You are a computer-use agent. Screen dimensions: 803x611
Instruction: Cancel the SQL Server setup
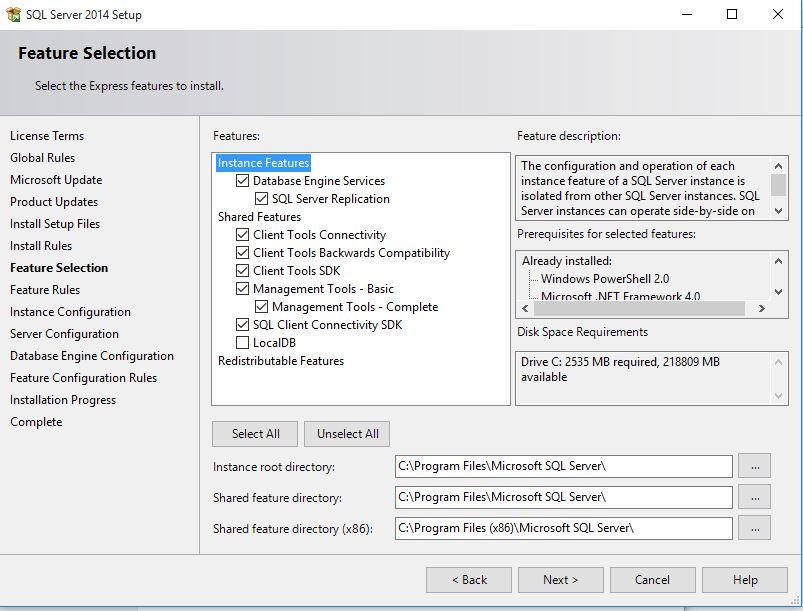652,580
